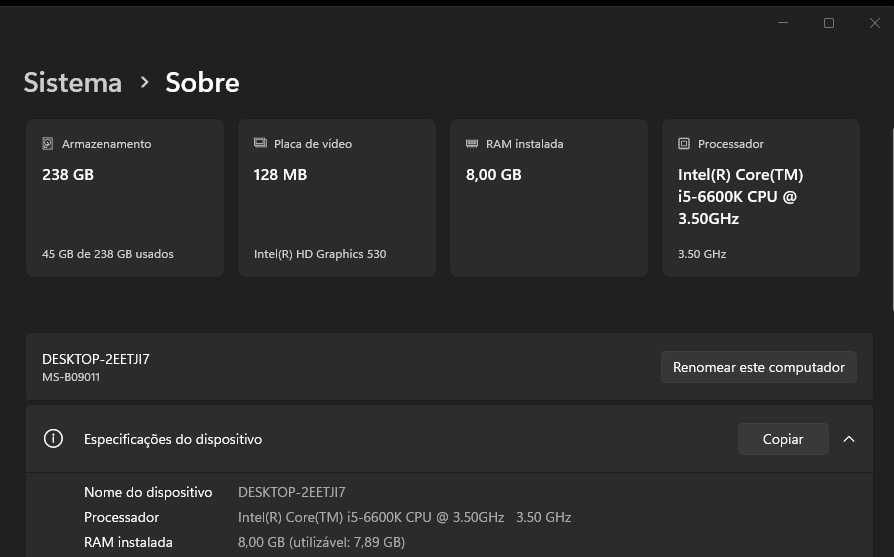Go back to Sistema in the breadcrumb
894x557 pixels.
(x=73, y=82)
